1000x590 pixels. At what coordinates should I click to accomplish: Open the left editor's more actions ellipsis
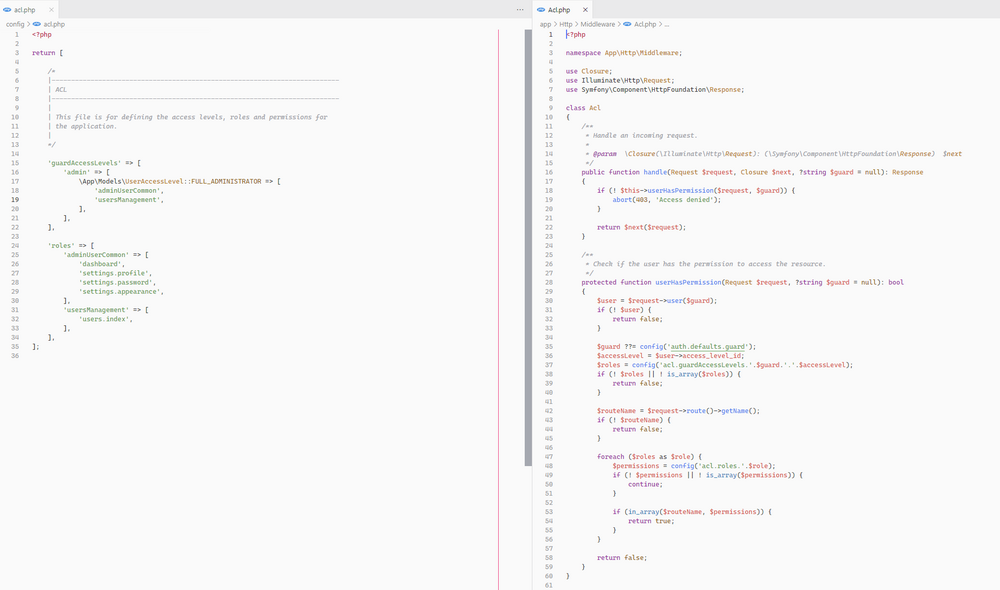pos(520,10)
